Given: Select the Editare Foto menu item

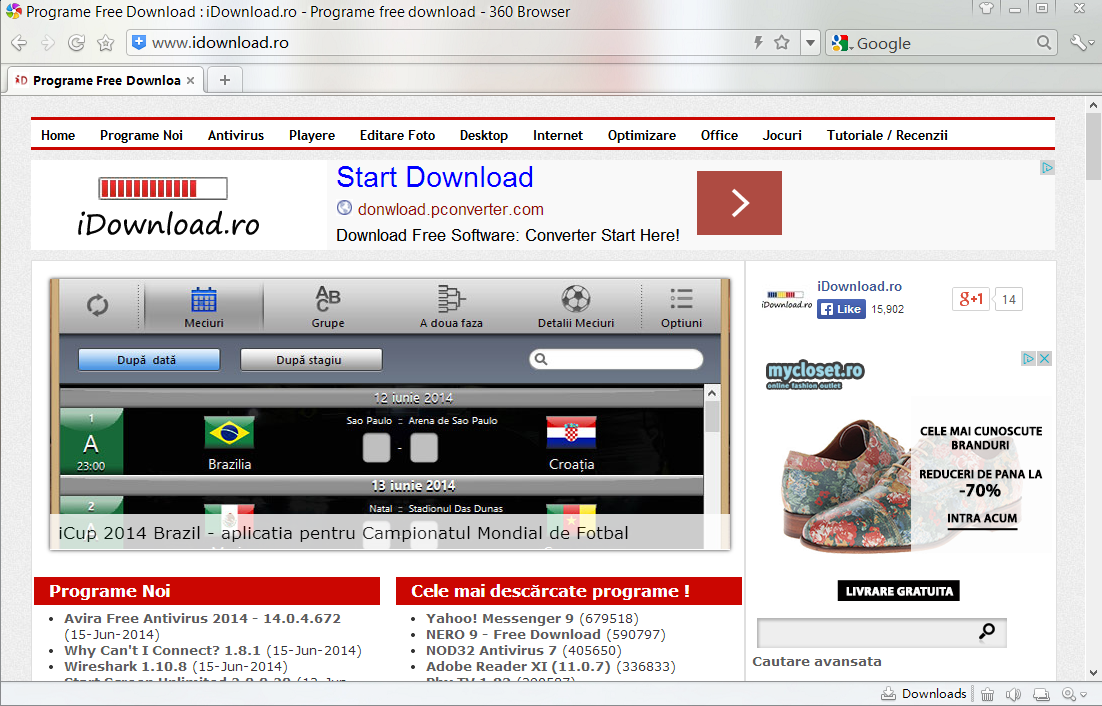Looking at the screenshot, I should point(397,135).
